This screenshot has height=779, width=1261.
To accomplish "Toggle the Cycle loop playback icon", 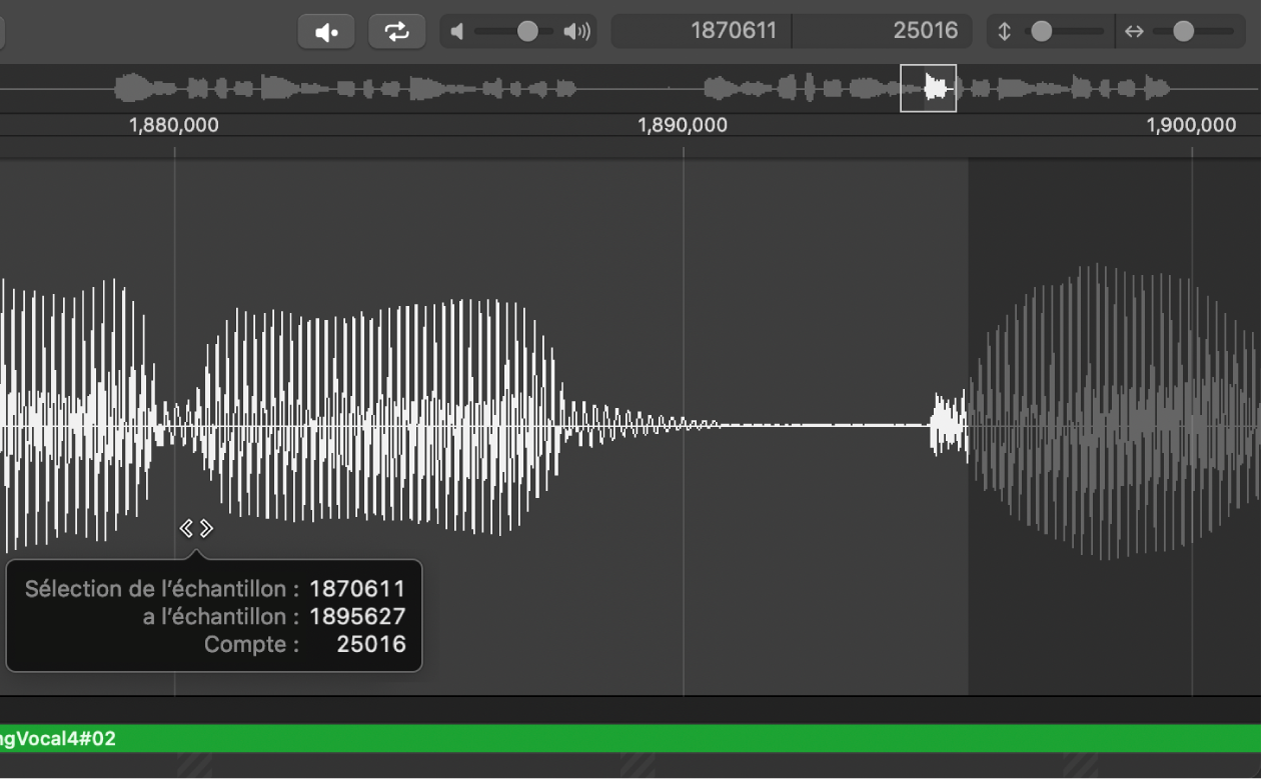I will pos(397,30).
